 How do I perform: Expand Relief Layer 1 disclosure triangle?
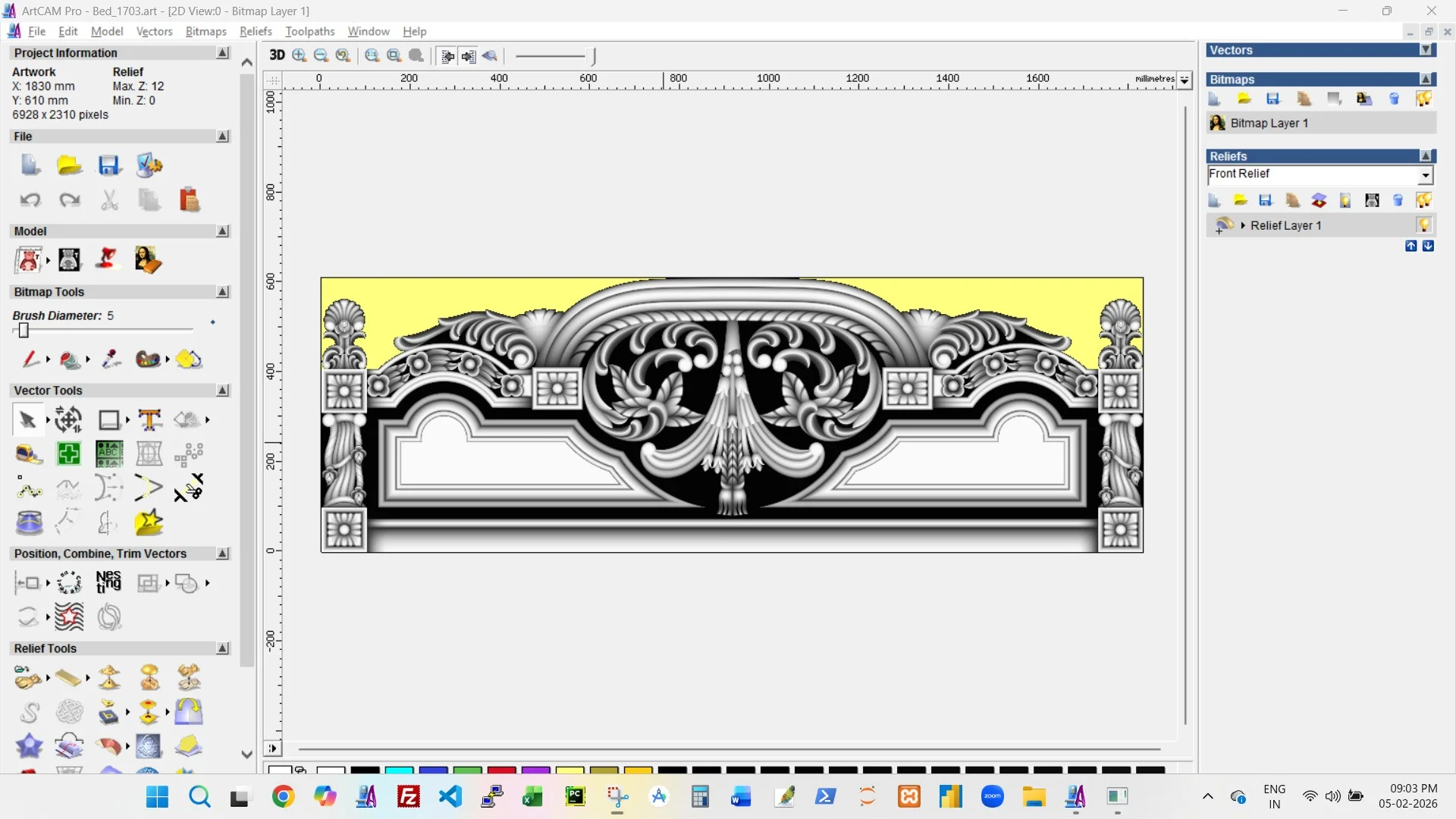click(1243, 225)
